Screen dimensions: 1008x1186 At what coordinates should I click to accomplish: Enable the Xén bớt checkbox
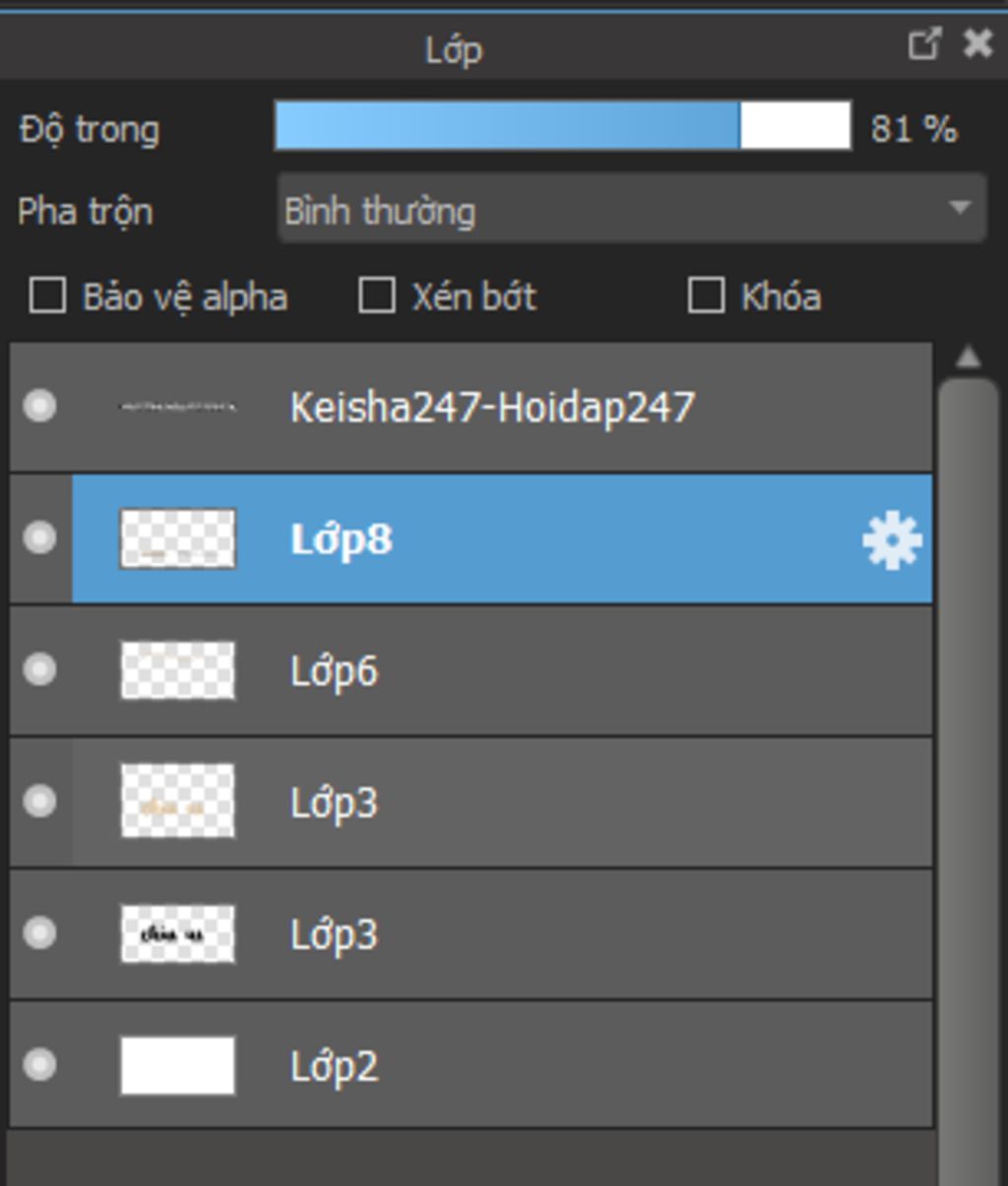[x=377, y=295]
